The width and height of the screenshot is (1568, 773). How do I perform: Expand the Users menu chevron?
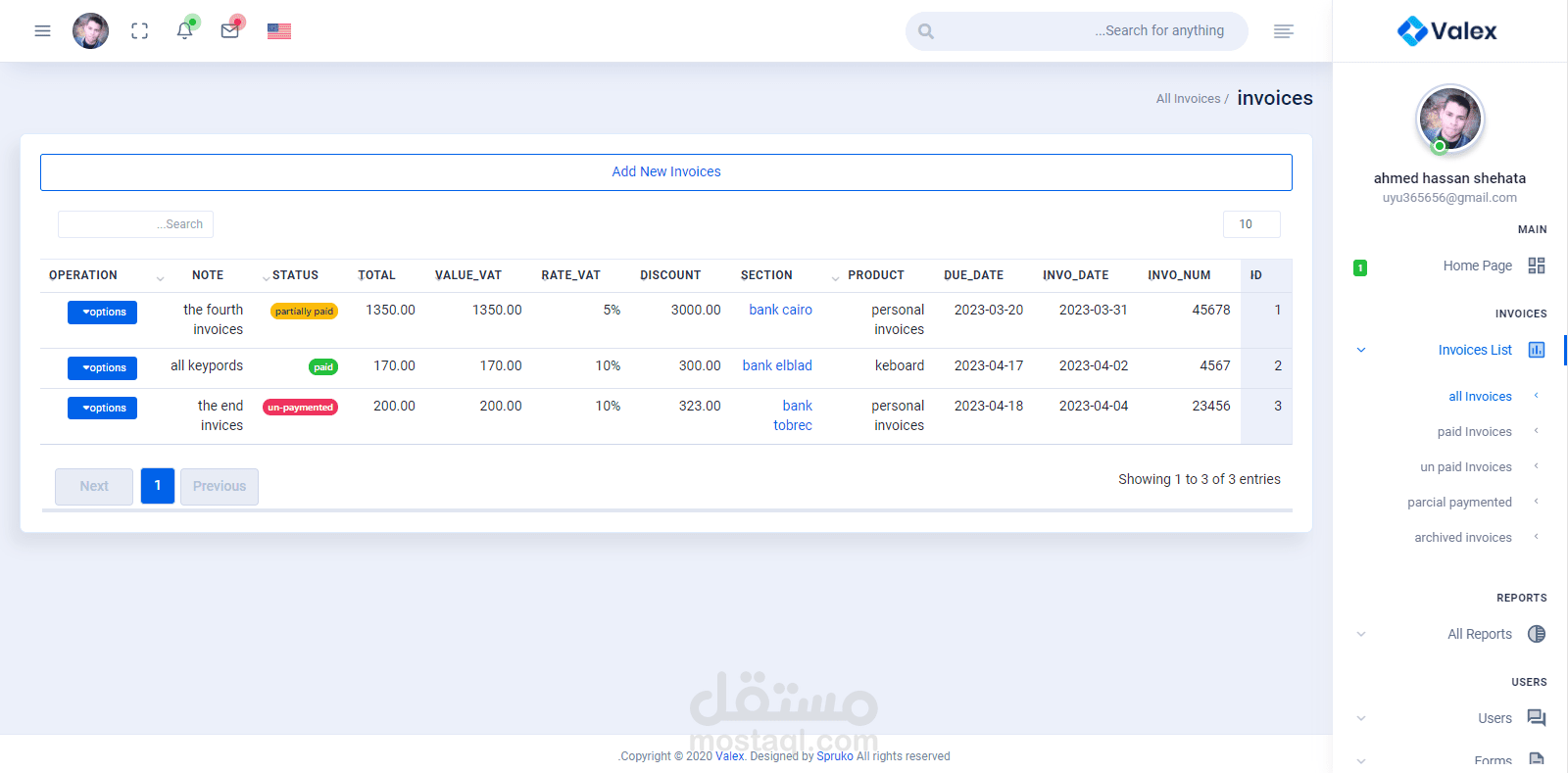(1361, 718)
